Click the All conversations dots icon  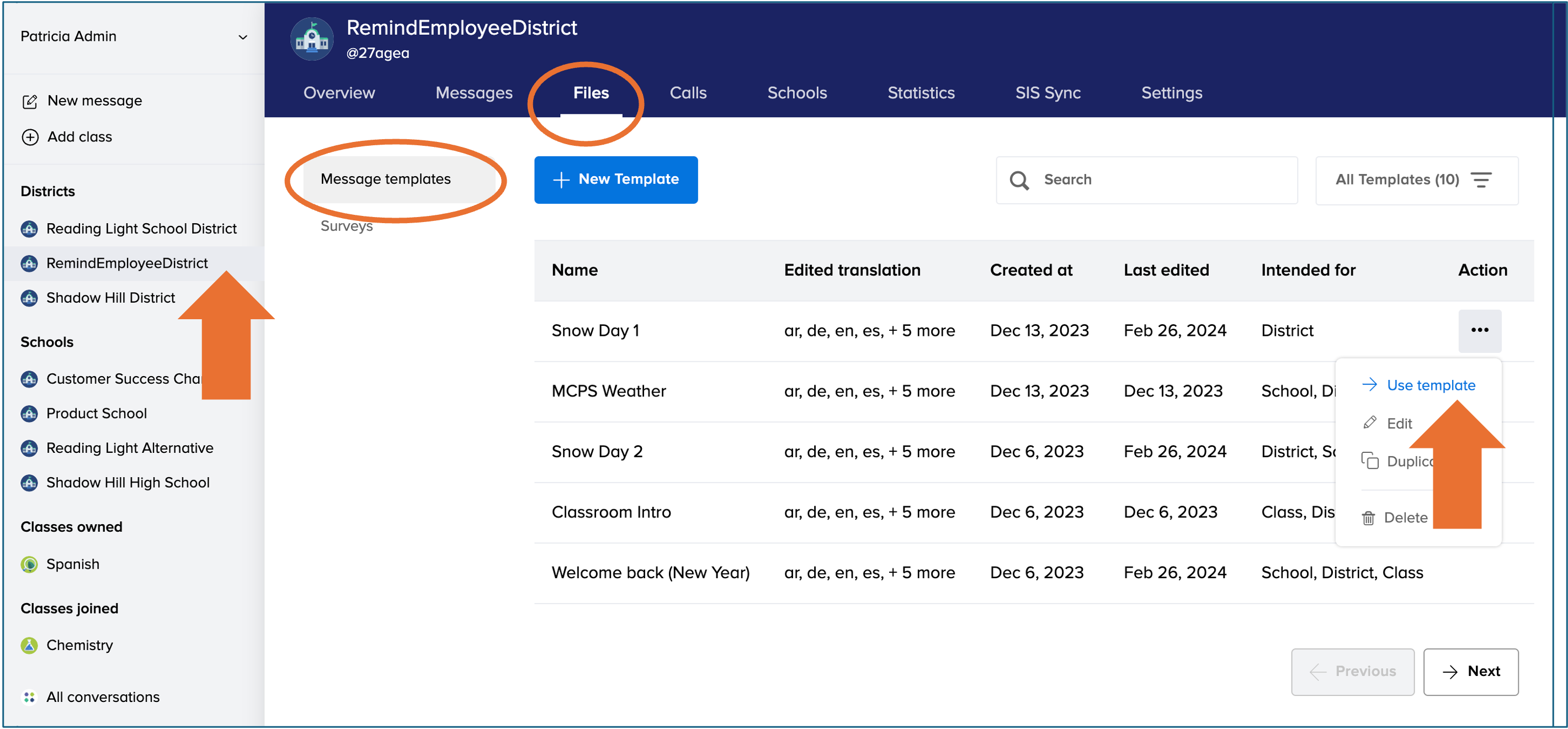pos(29,697)
